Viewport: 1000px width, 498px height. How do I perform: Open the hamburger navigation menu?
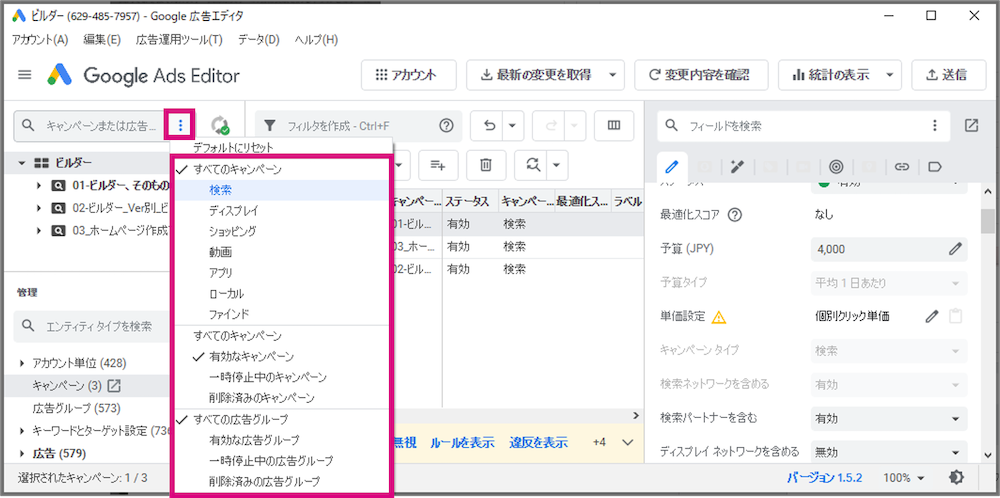(25, 75)
